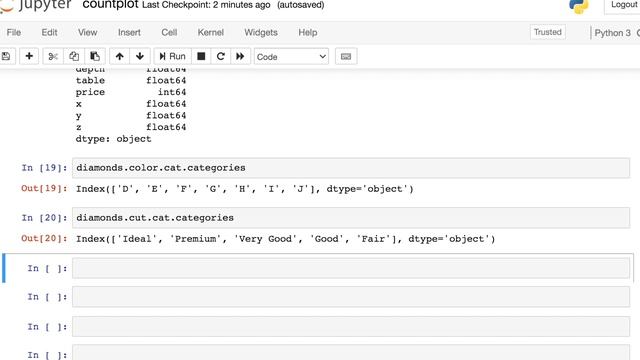The height and width of the screenshot is (360, 640).
Task: Open the View menu
Action: pos(87,32)
